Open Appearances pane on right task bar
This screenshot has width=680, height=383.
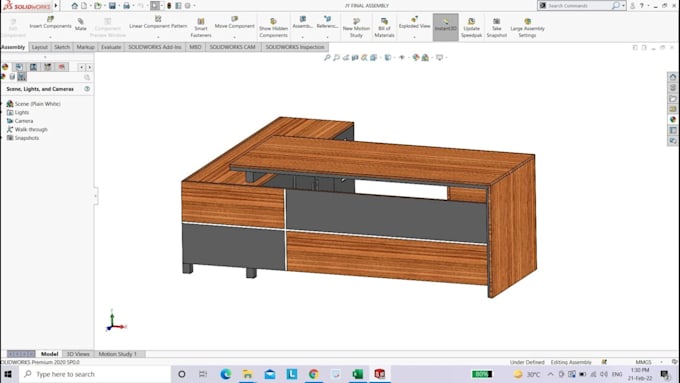[x=673, y=119]
